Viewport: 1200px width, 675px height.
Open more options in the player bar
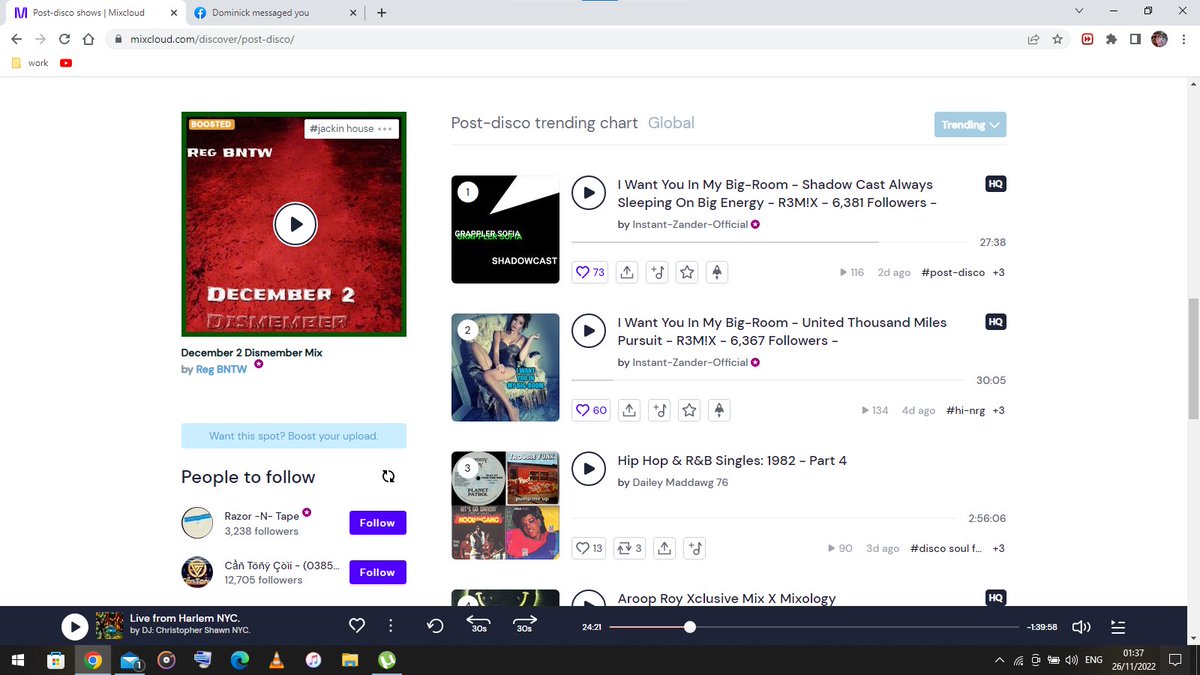tap(390, 626)
